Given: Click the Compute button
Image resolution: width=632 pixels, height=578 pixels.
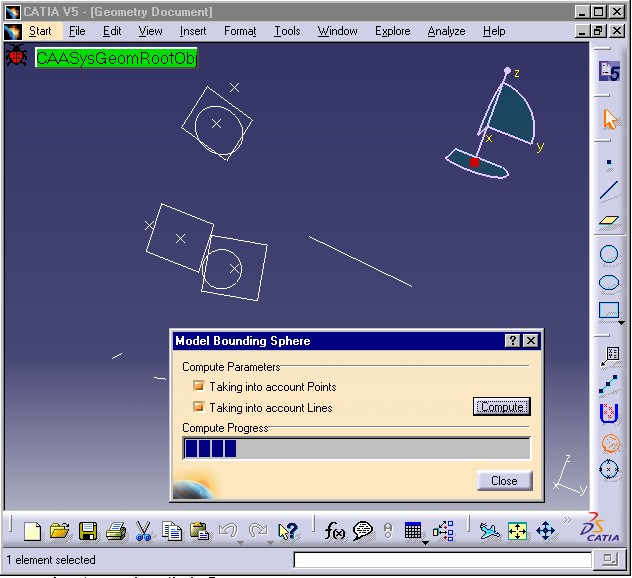Looking at the screenshot, I should click(x=502, y=407).
